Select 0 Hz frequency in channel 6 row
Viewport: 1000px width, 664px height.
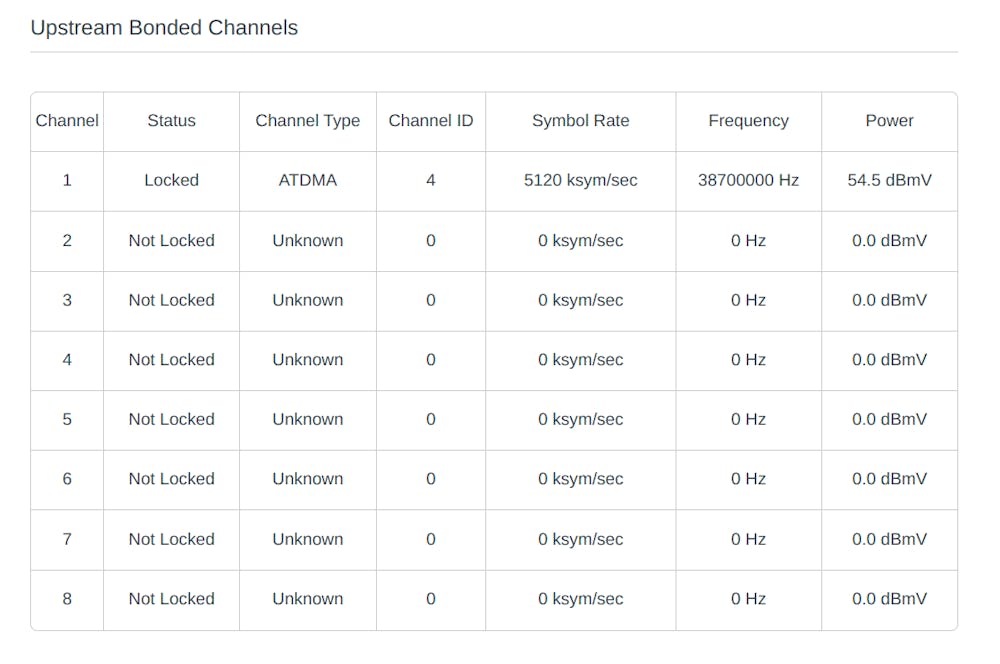click(748, 479)
